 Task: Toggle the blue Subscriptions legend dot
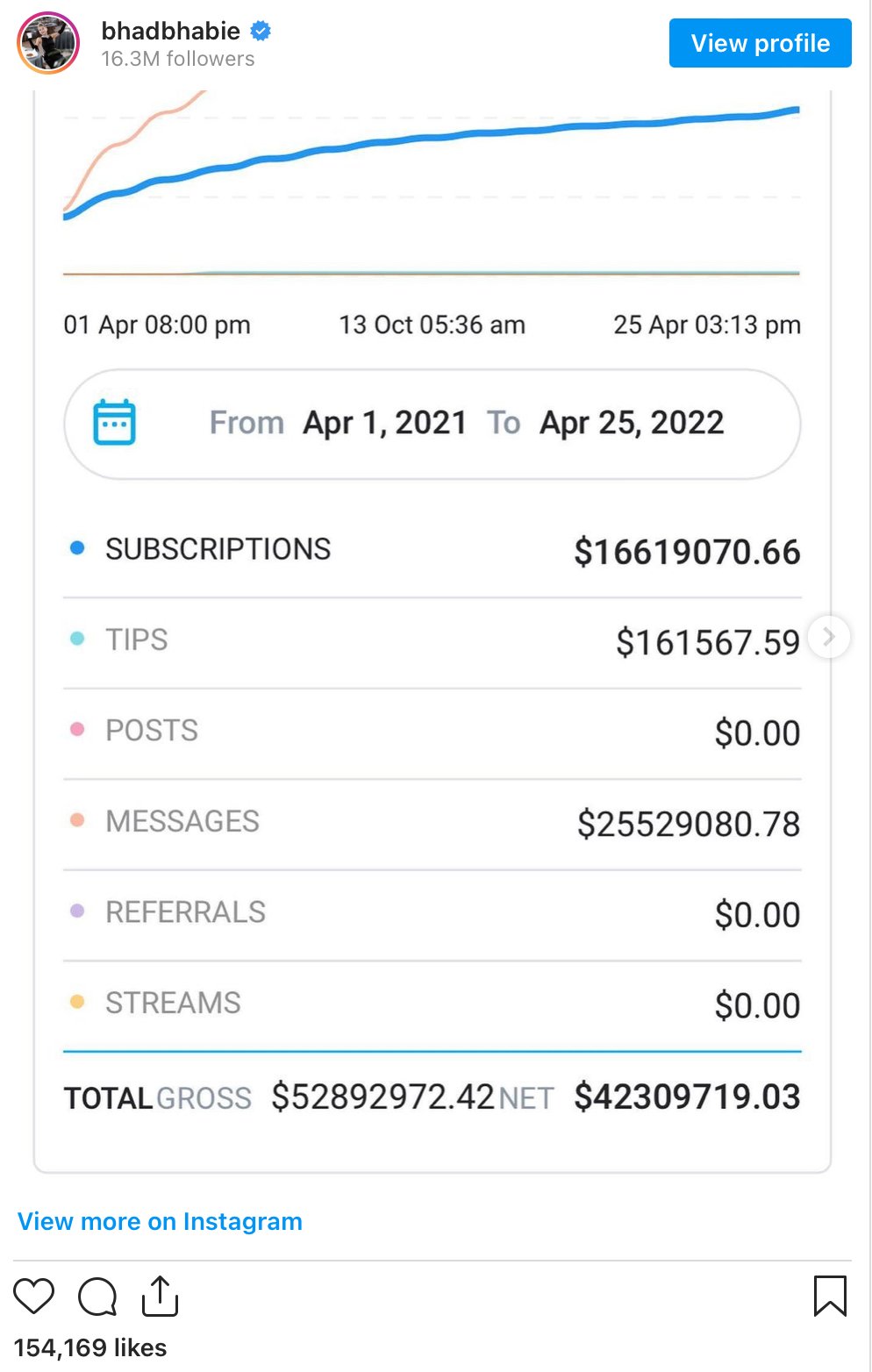pyautogui.click(x=77, y=548)
